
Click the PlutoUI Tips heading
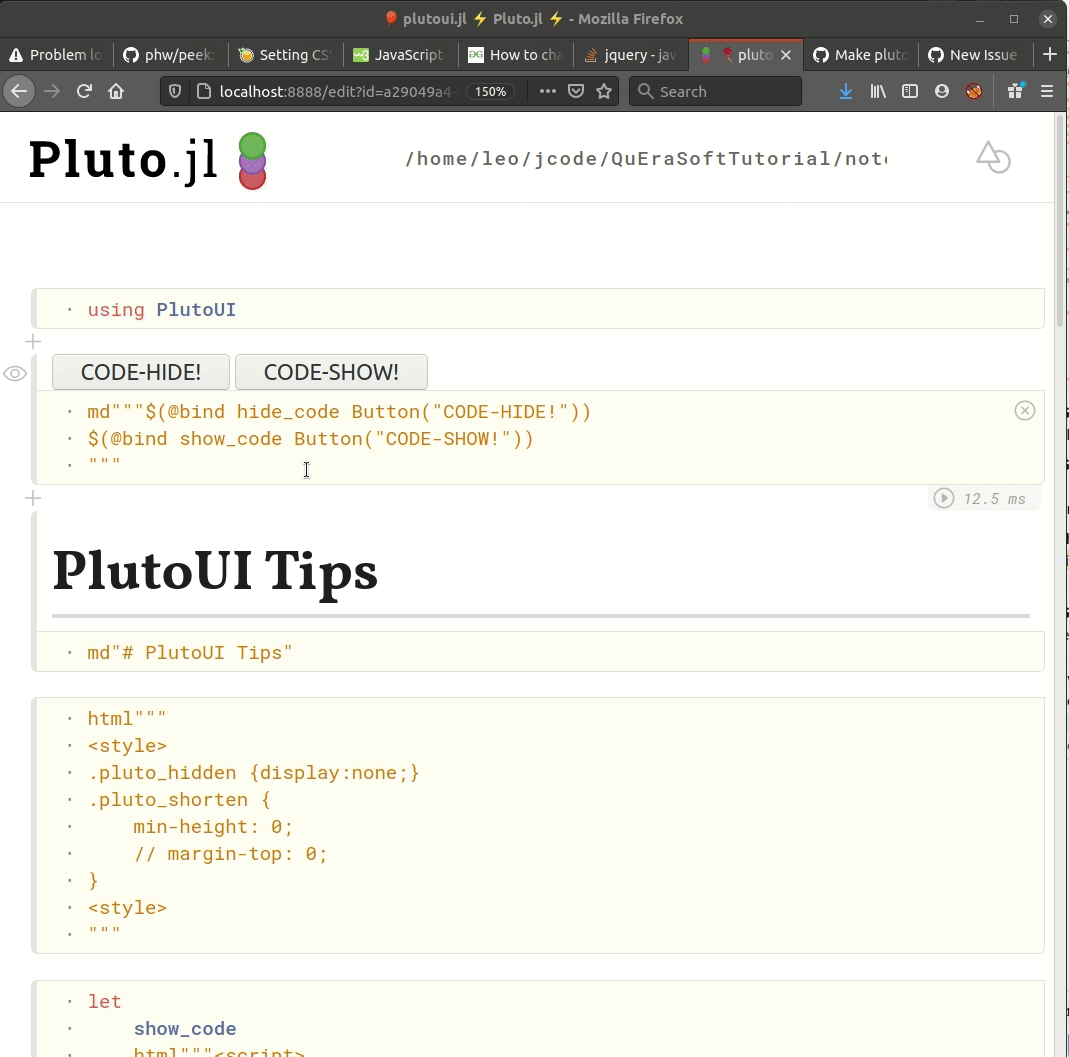215,571
